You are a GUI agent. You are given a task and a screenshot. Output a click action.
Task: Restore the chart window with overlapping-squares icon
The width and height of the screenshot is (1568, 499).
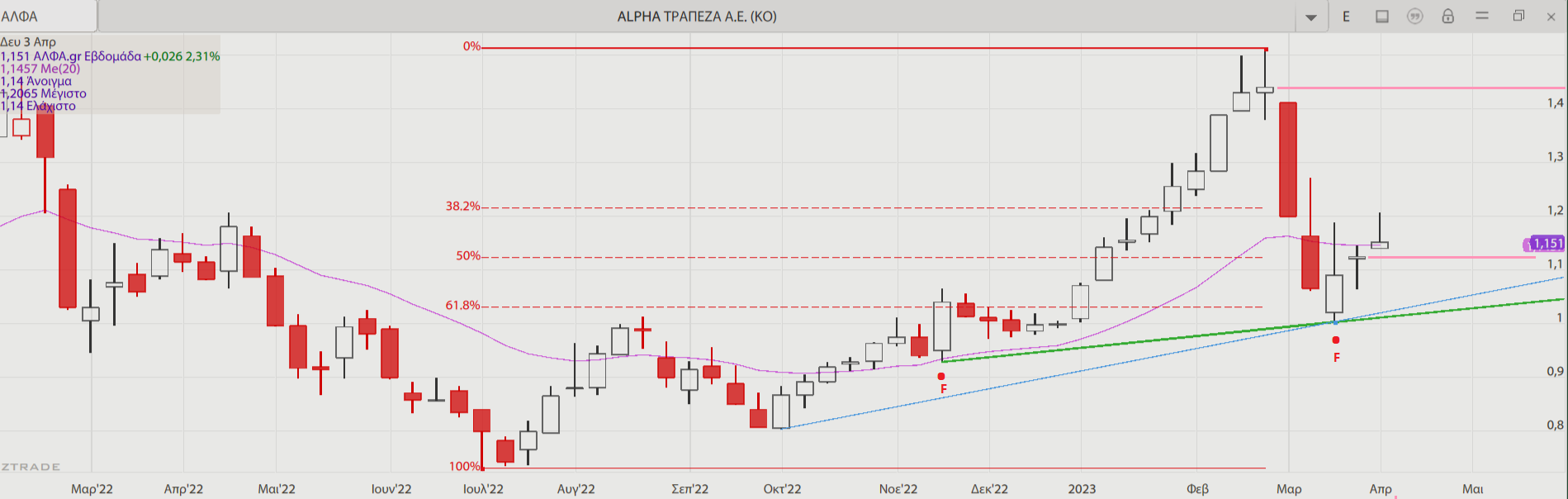(x=1518, y=16)
